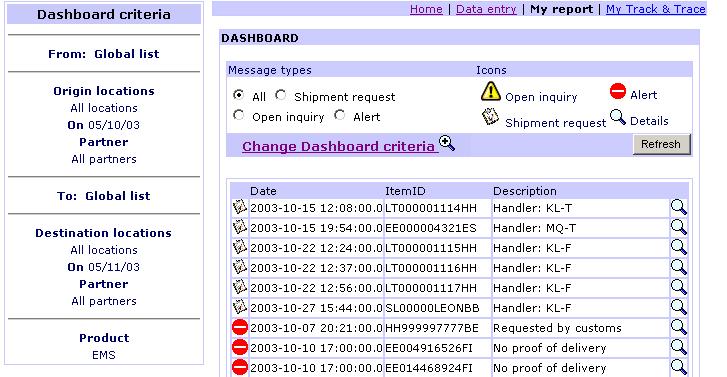The width and height of the screenshot is (727, 377).
Task: Click description Handler: MQ-T
Action: pyautogui.click(x=534, y=228)
